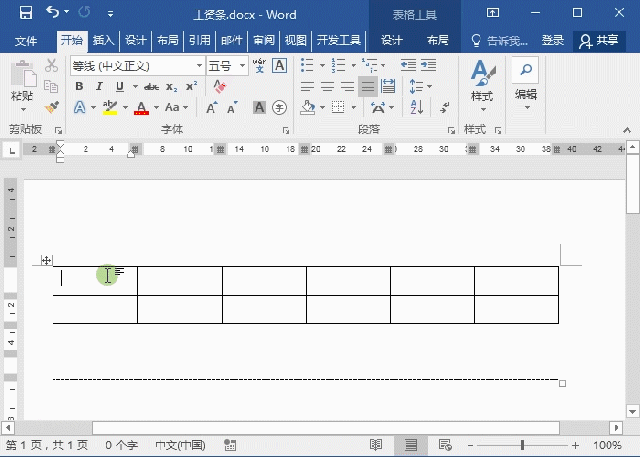640x457 pixels.
Task: Click the table move handle
Action: coord(46,260)
